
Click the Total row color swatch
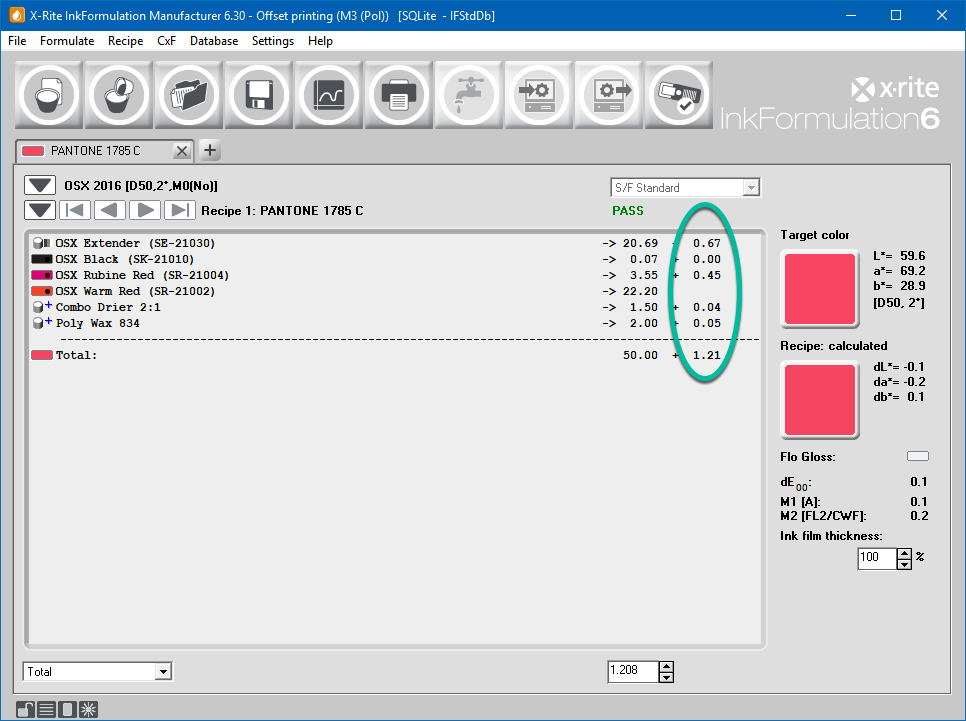[42, 355]
